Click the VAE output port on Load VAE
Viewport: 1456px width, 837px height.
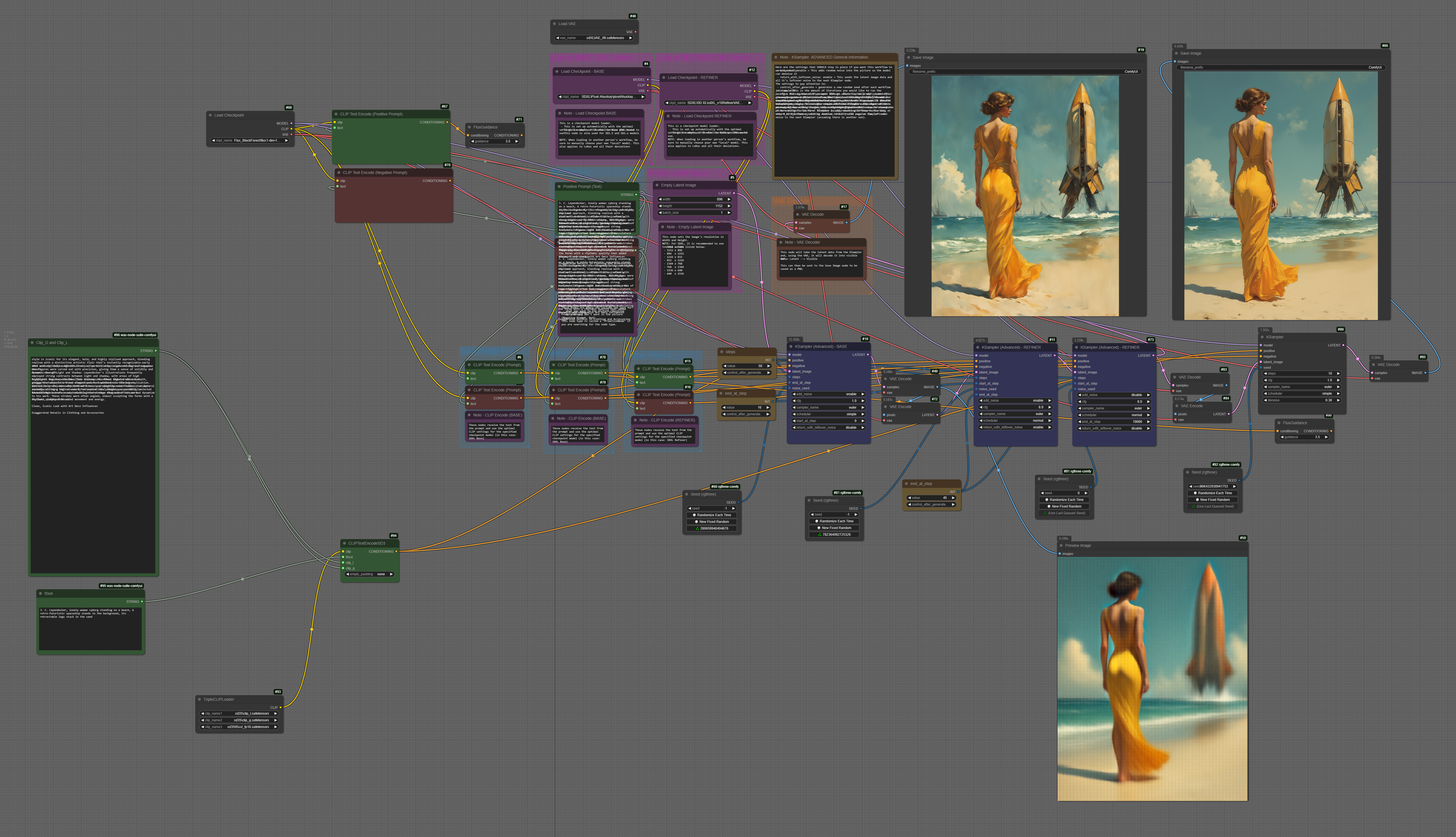636,32
